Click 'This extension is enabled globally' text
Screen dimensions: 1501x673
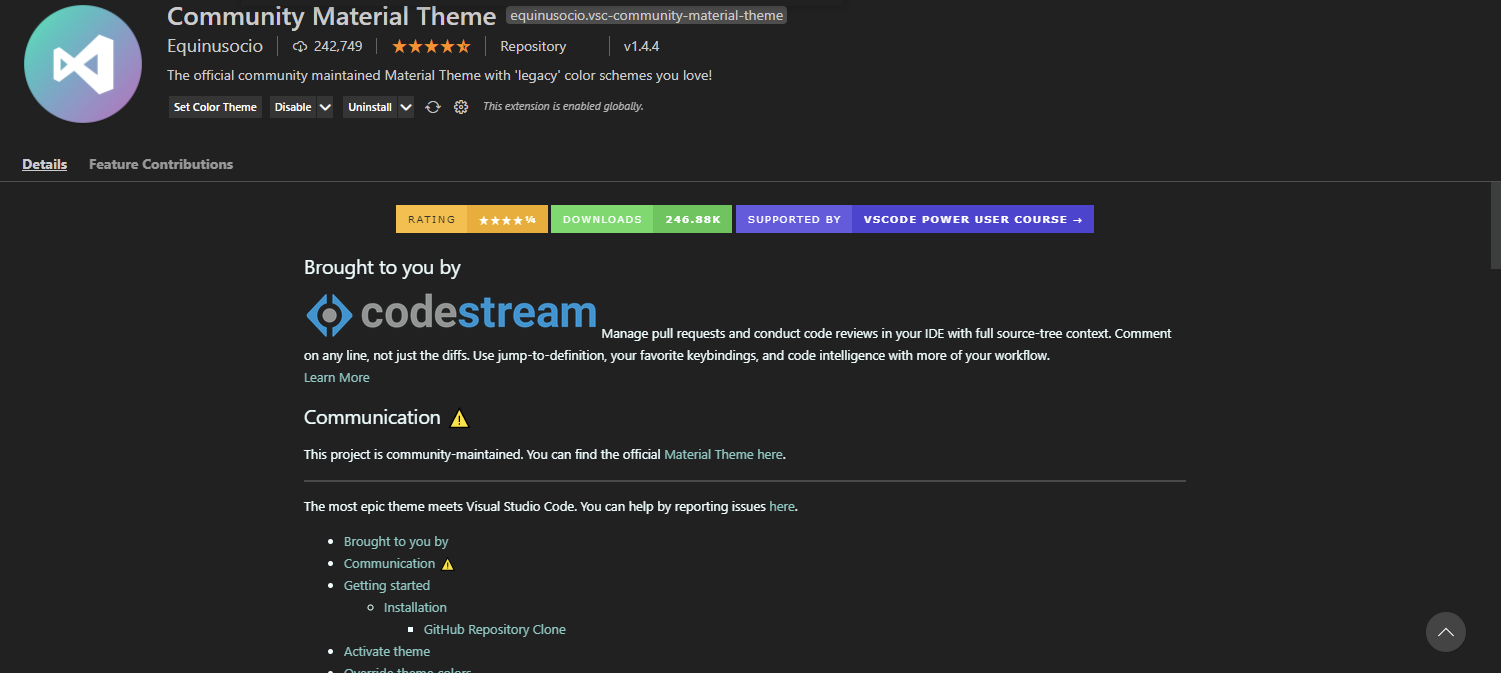[563, 106]
